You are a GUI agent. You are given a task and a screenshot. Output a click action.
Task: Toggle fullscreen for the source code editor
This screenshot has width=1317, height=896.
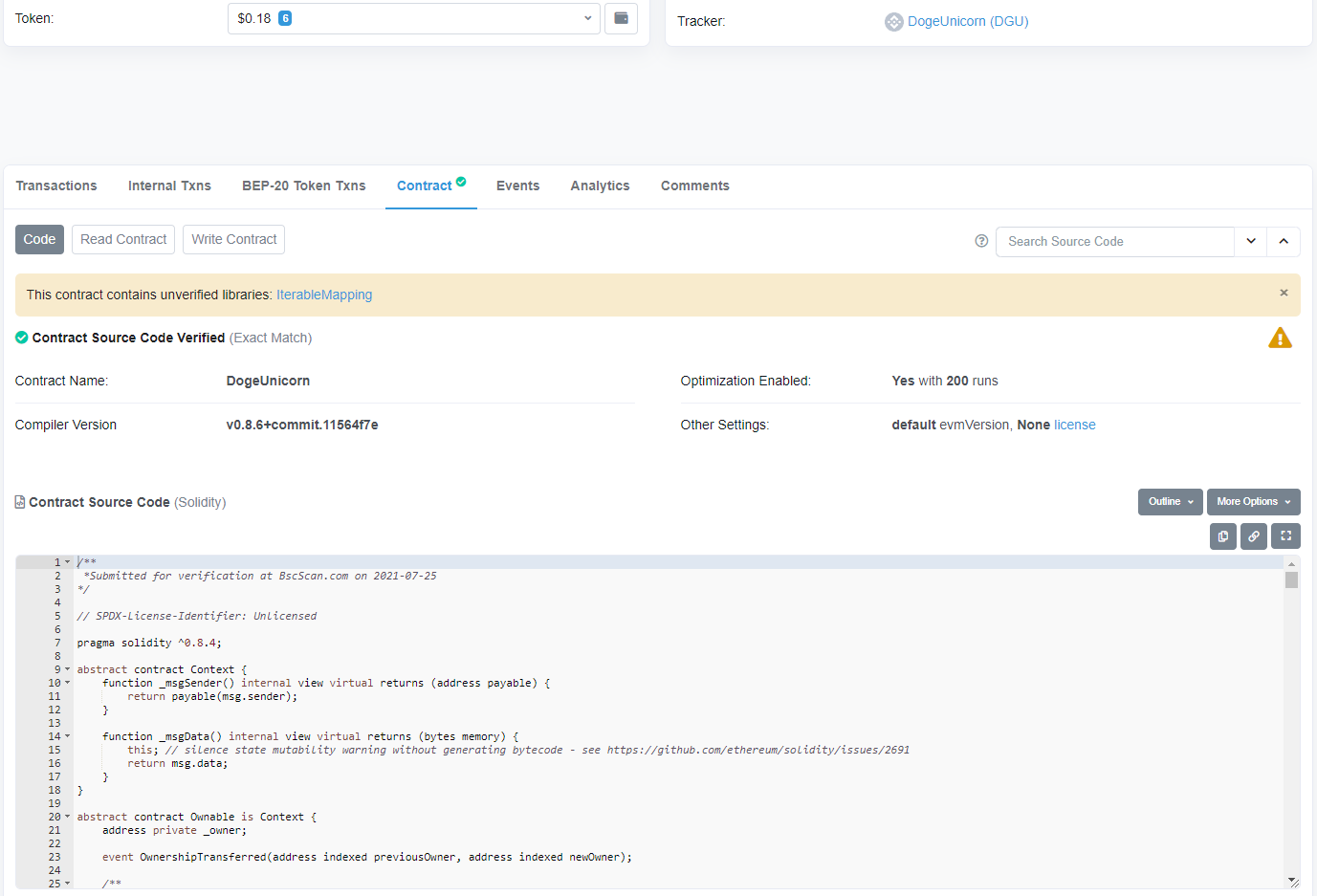coord(1286,536)
